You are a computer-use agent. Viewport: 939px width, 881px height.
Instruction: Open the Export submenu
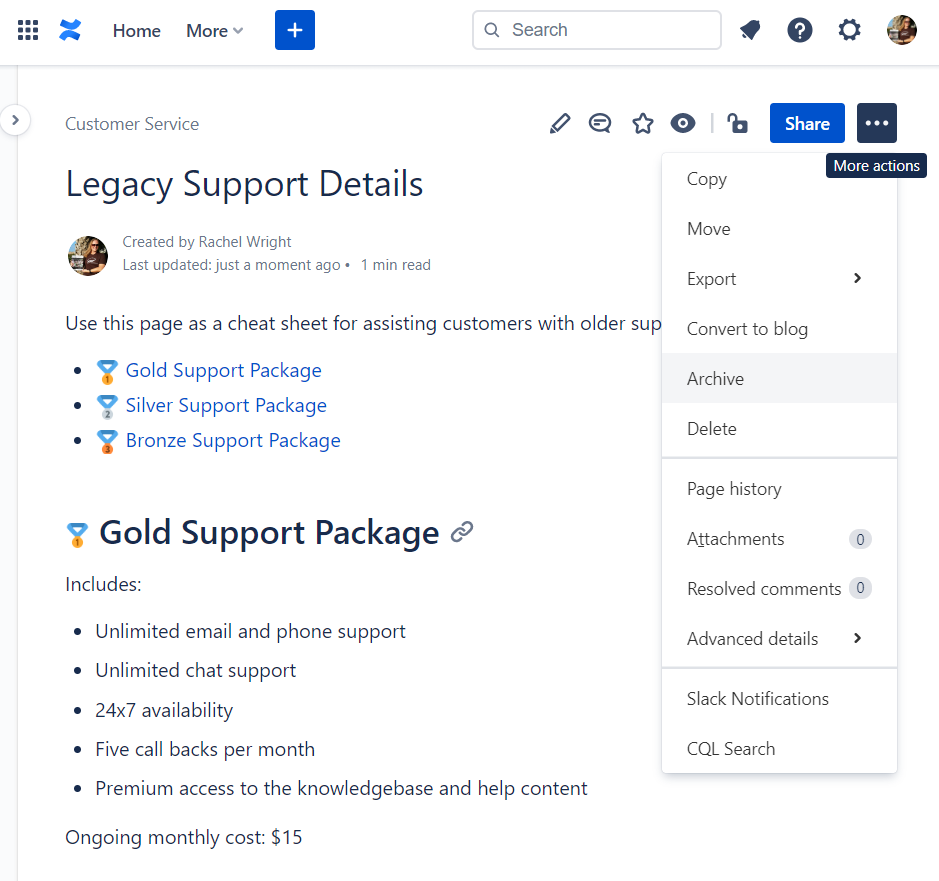tap(711, 278)
